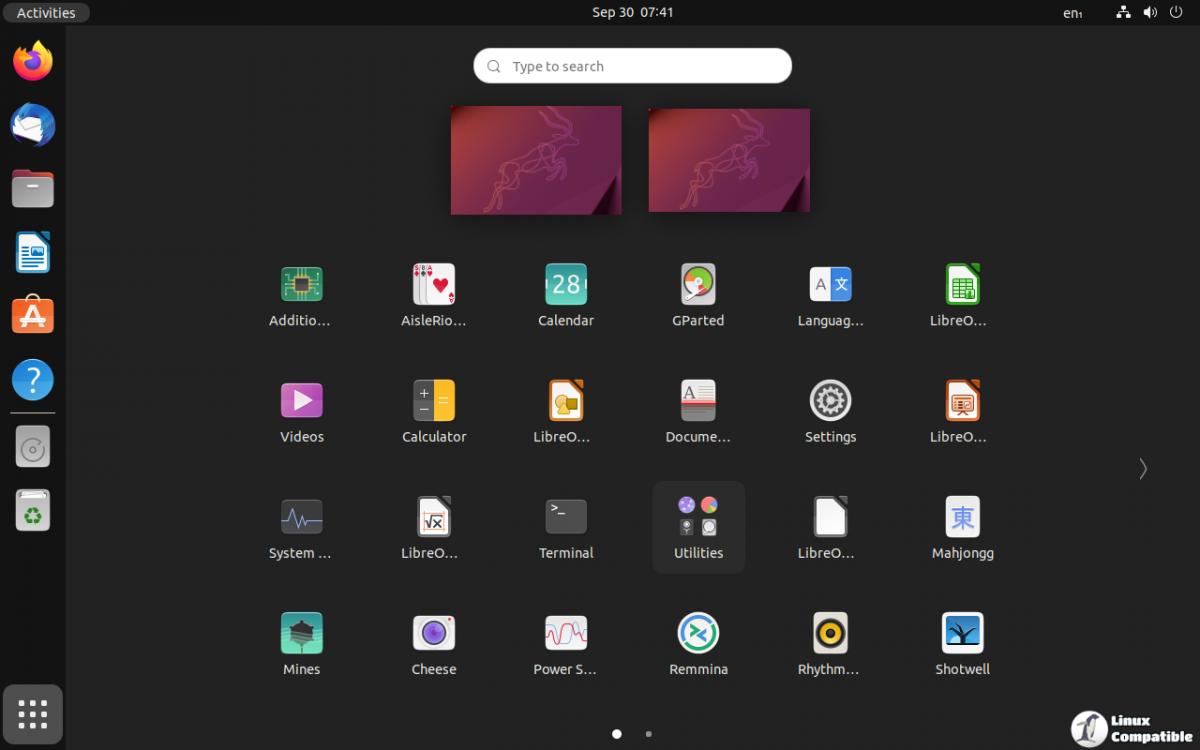
Task: Open the Mahjongg game
Action: click(x=962, y=517)
